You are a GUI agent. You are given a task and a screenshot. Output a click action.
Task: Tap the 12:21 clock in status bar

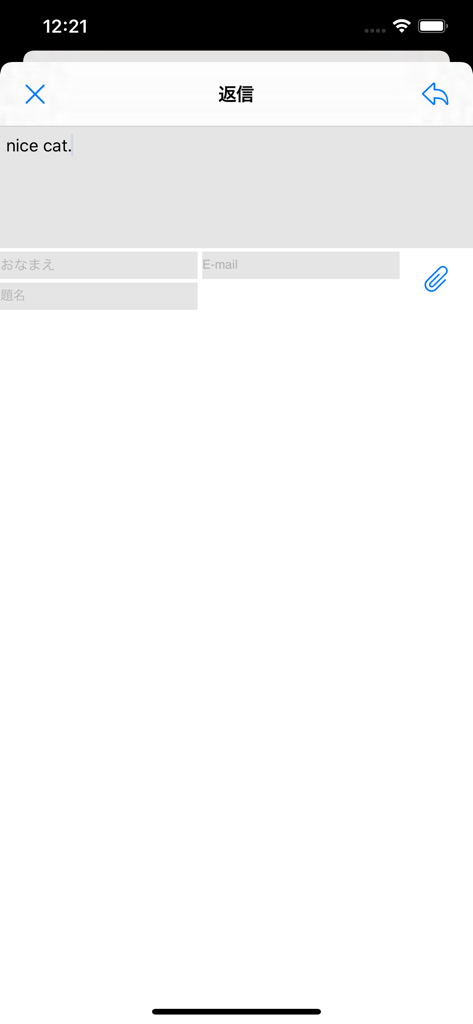pyautogui.click(x=65, y=26)
